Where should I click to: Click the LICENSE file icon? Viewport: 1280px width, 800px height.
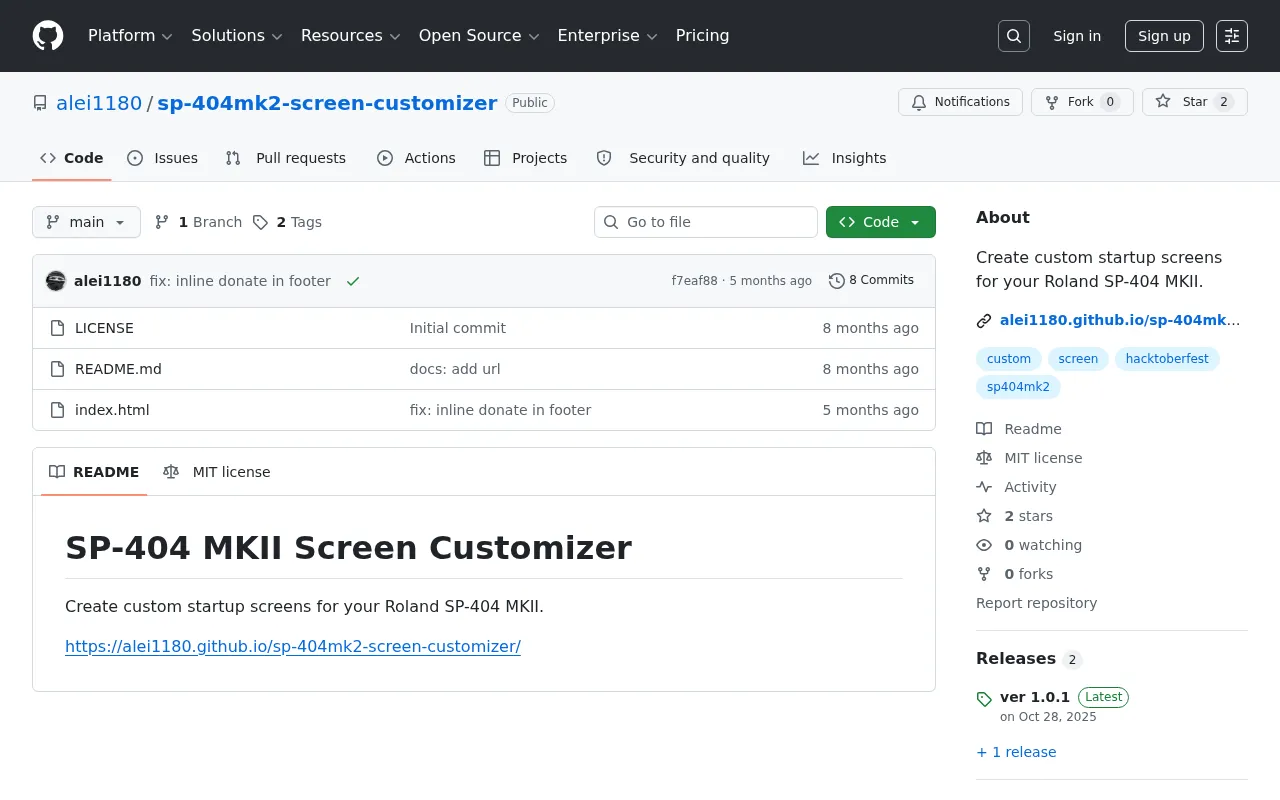[58, 328]
